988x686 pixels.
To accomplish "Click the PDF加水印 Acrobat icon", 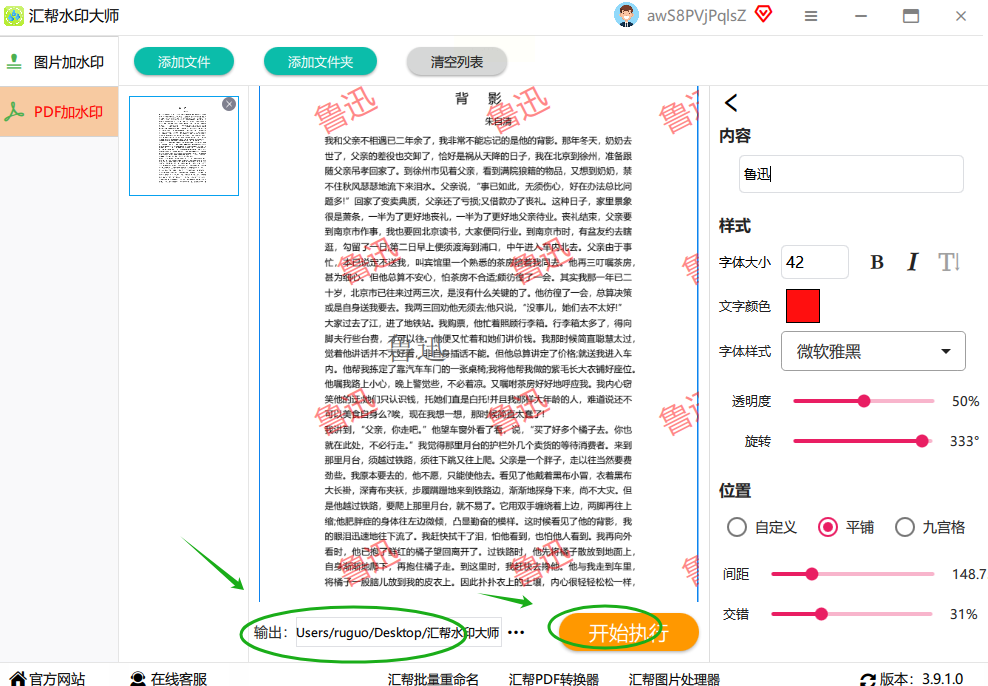I will [14, 111].
